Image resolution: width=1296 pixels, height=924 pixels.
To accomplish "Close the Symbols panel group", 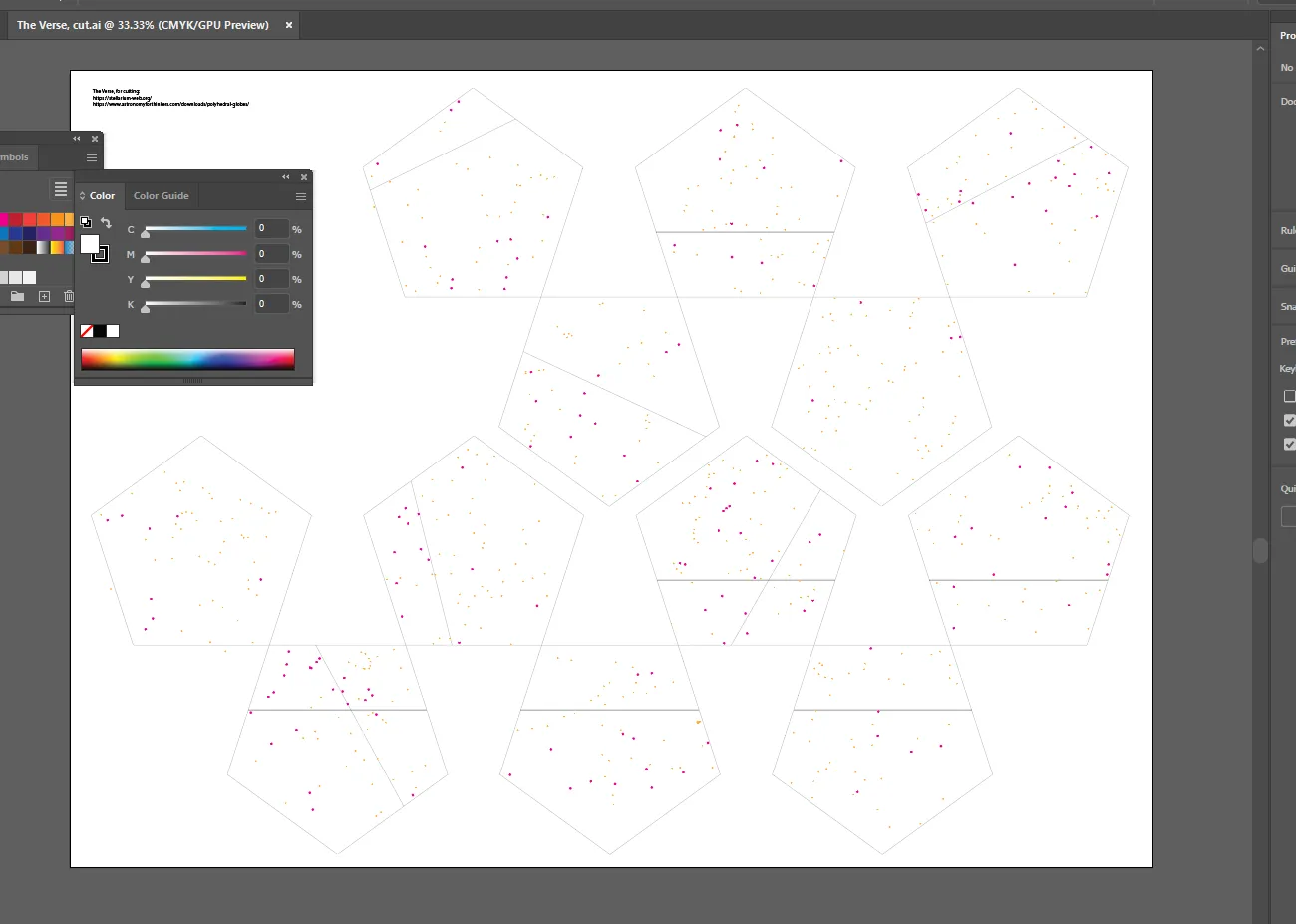I will 95,139.
